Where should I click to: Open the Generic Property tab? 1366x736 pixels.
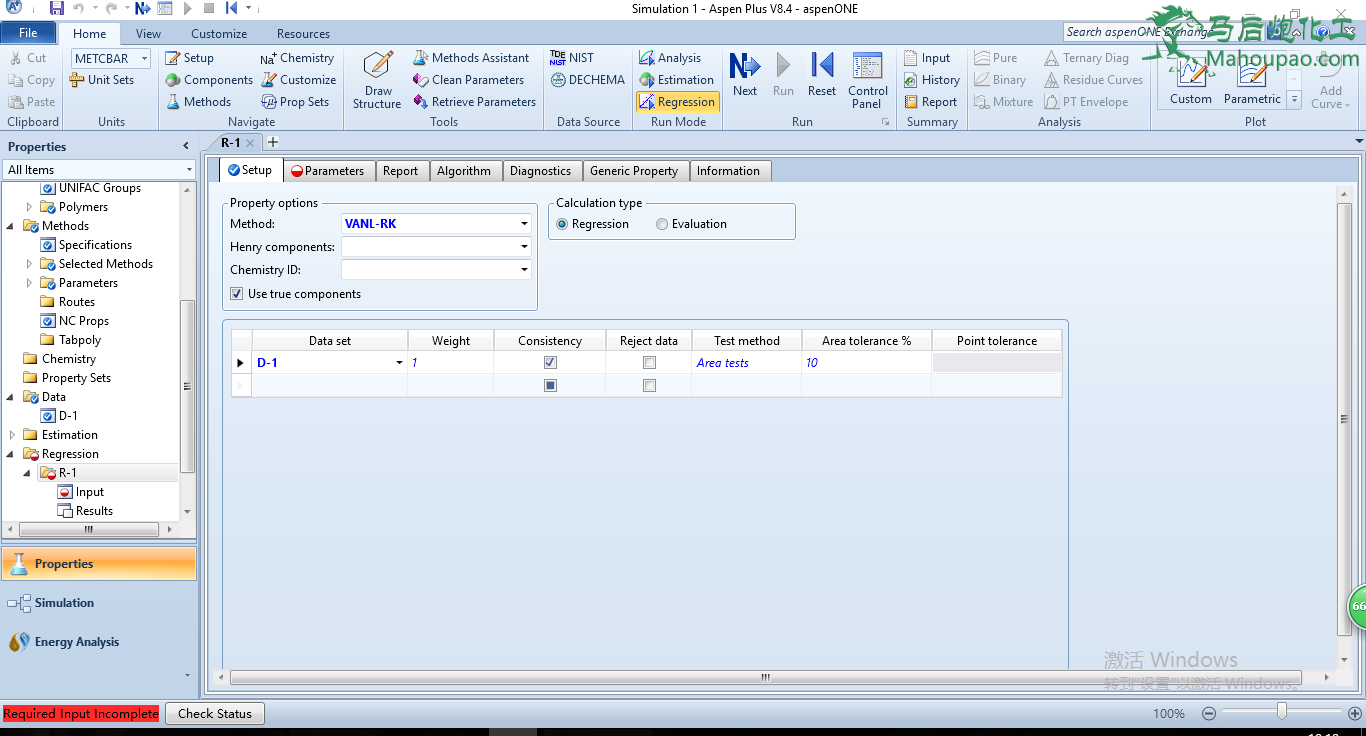point(634,171)
